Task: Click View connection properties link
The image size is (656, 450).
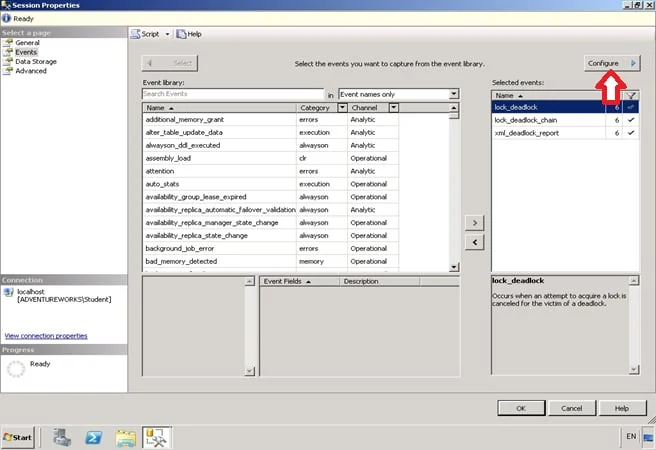Action: pyautogui.click(x=46, y=336)
